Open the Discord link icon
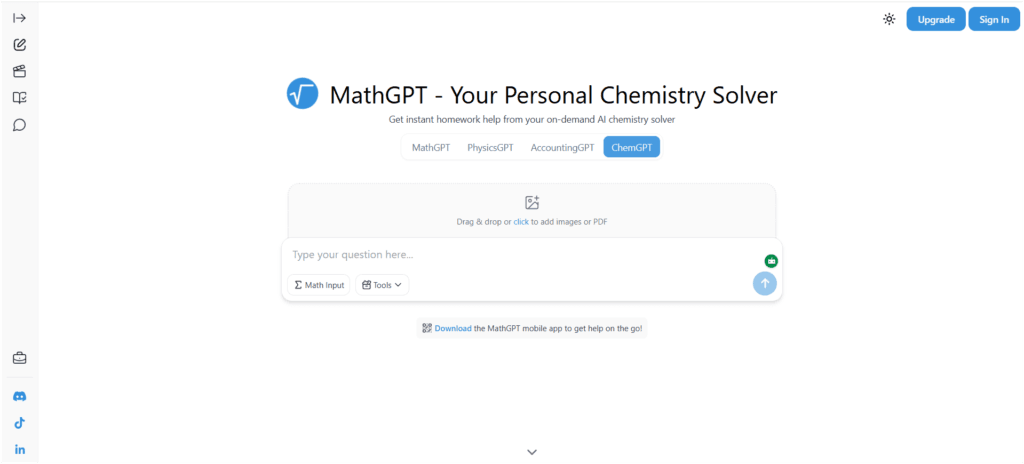The width and height of the screenshot is (1024, 464). pyautogui.click(x=19, y=396)
